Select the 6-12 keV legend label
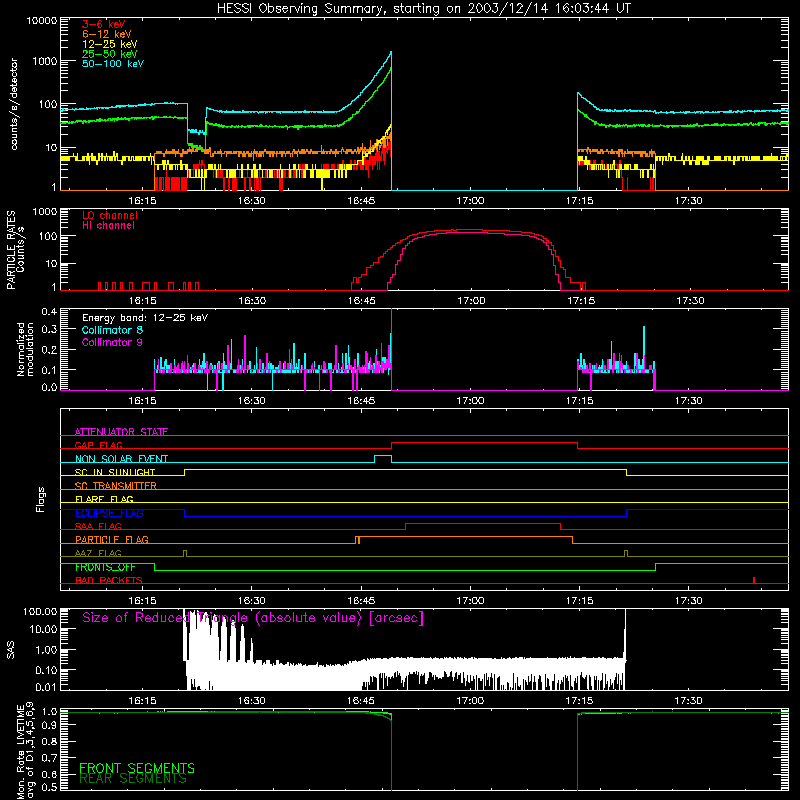The width and height of the screenshot is (800, 800). coord(107,34)
